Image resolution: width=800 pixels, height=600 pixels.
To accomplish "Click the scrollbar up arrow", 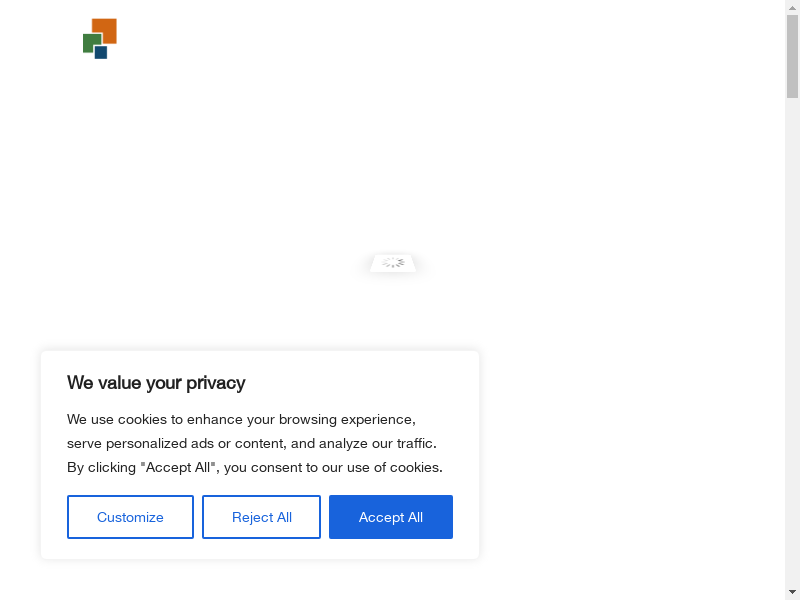I will click(792, 6).
